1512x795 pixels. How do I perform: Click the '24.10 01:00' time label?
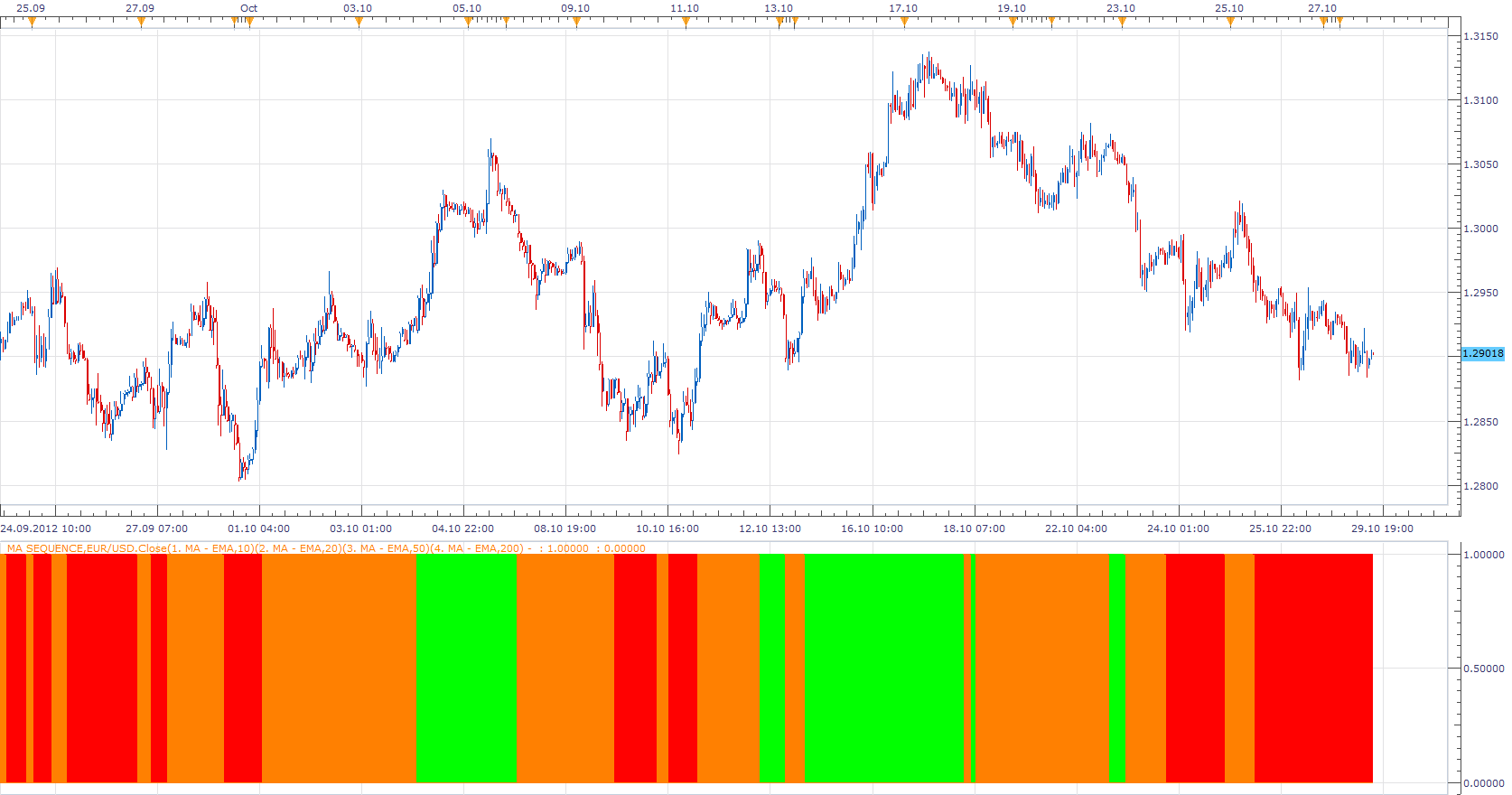click(1179, 528)
